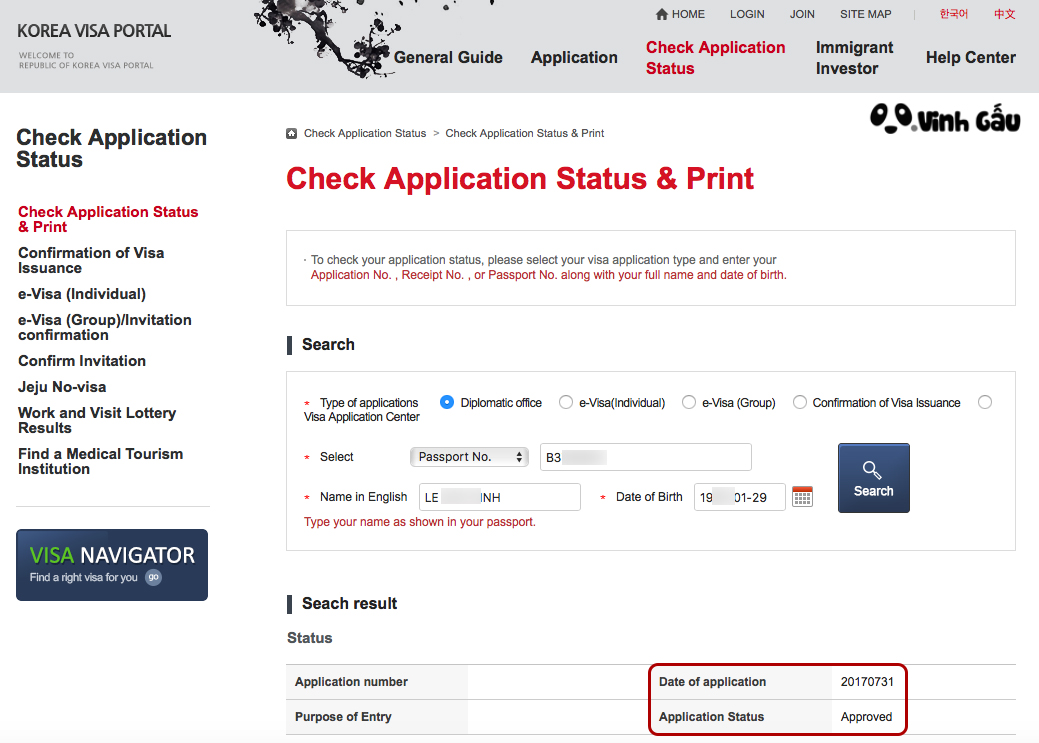The height and width of the screenshot is (743, 1039).
Task: Open the Application menu
Action: click(574, 57)
